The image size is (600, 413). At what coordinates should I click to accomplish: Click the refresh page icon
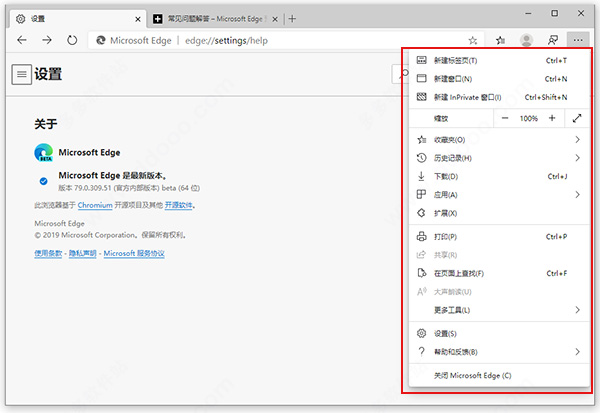[x=72, y=40]
